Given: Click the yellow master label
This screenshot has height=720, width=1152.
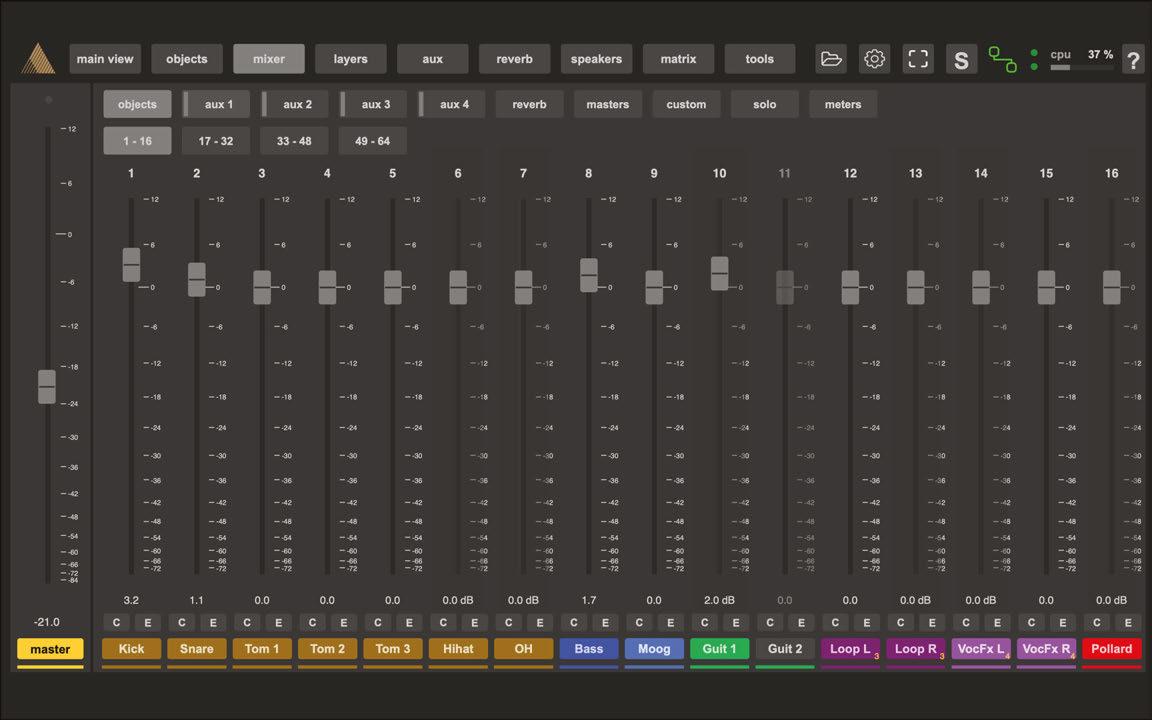Looking at the screenshot, I should click(50, 649).
